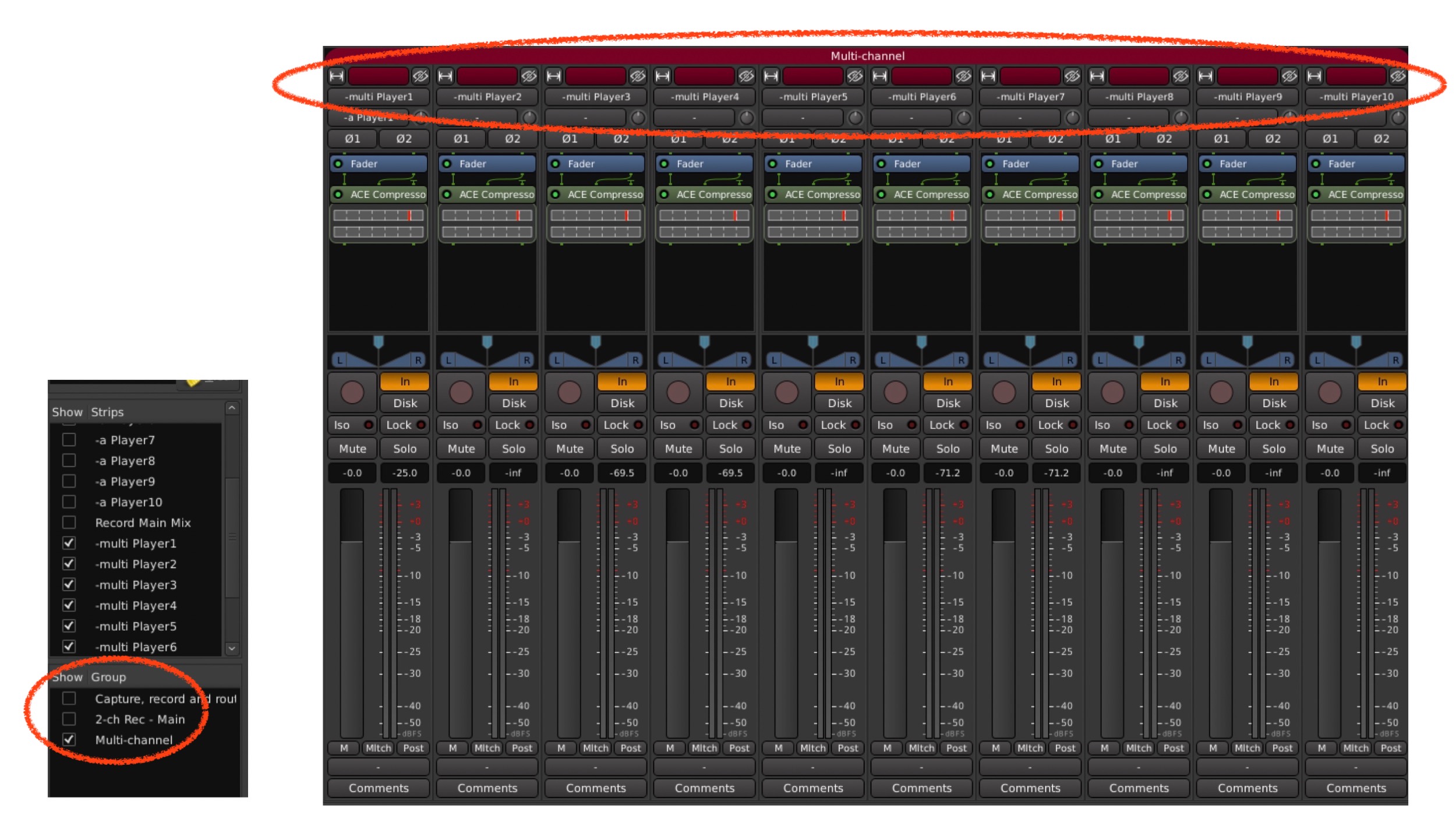Click the gain fader on -multi Player1

351,613
